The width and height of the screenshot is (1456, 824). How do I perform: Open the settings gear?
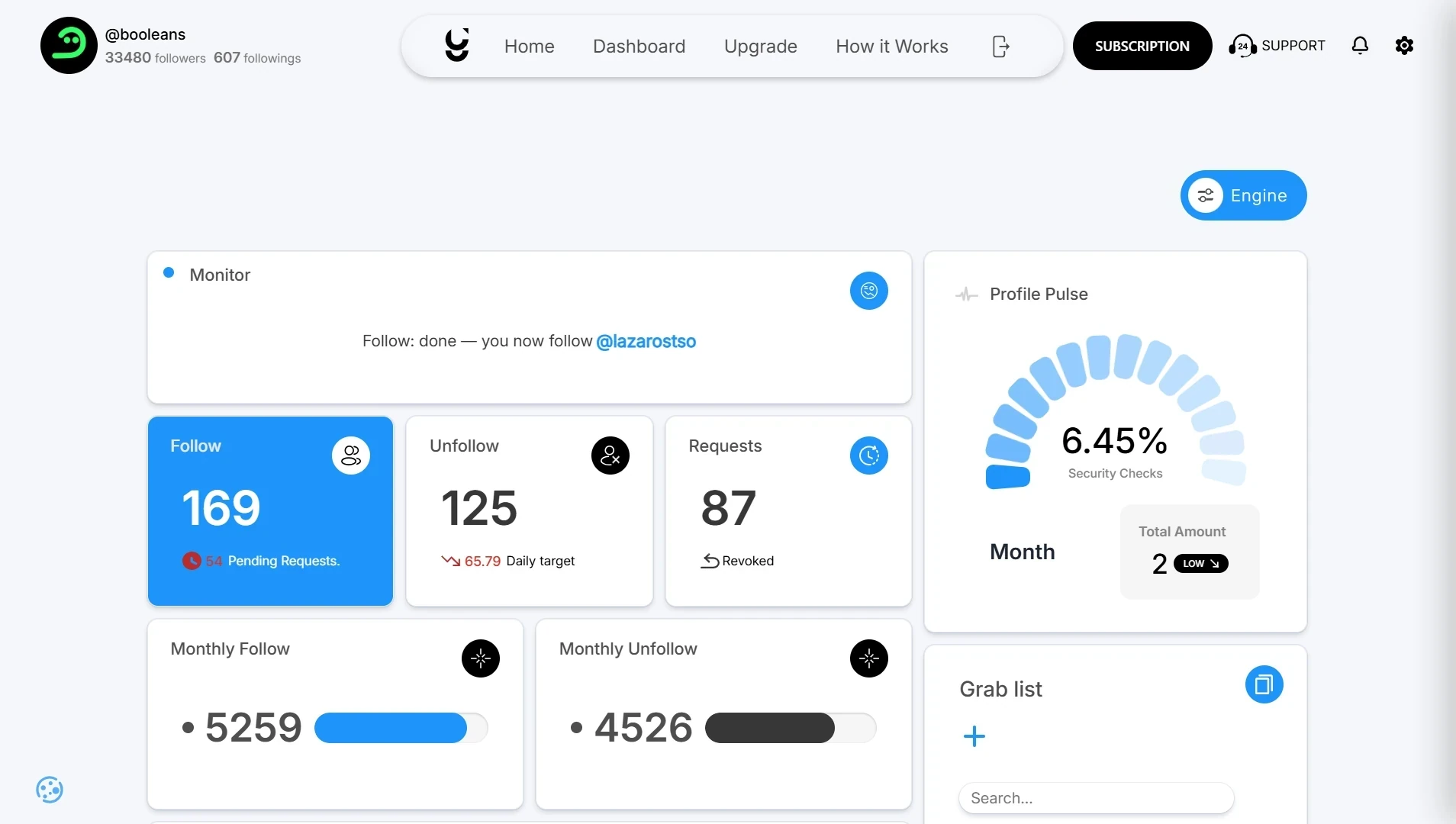point(1405,45)
